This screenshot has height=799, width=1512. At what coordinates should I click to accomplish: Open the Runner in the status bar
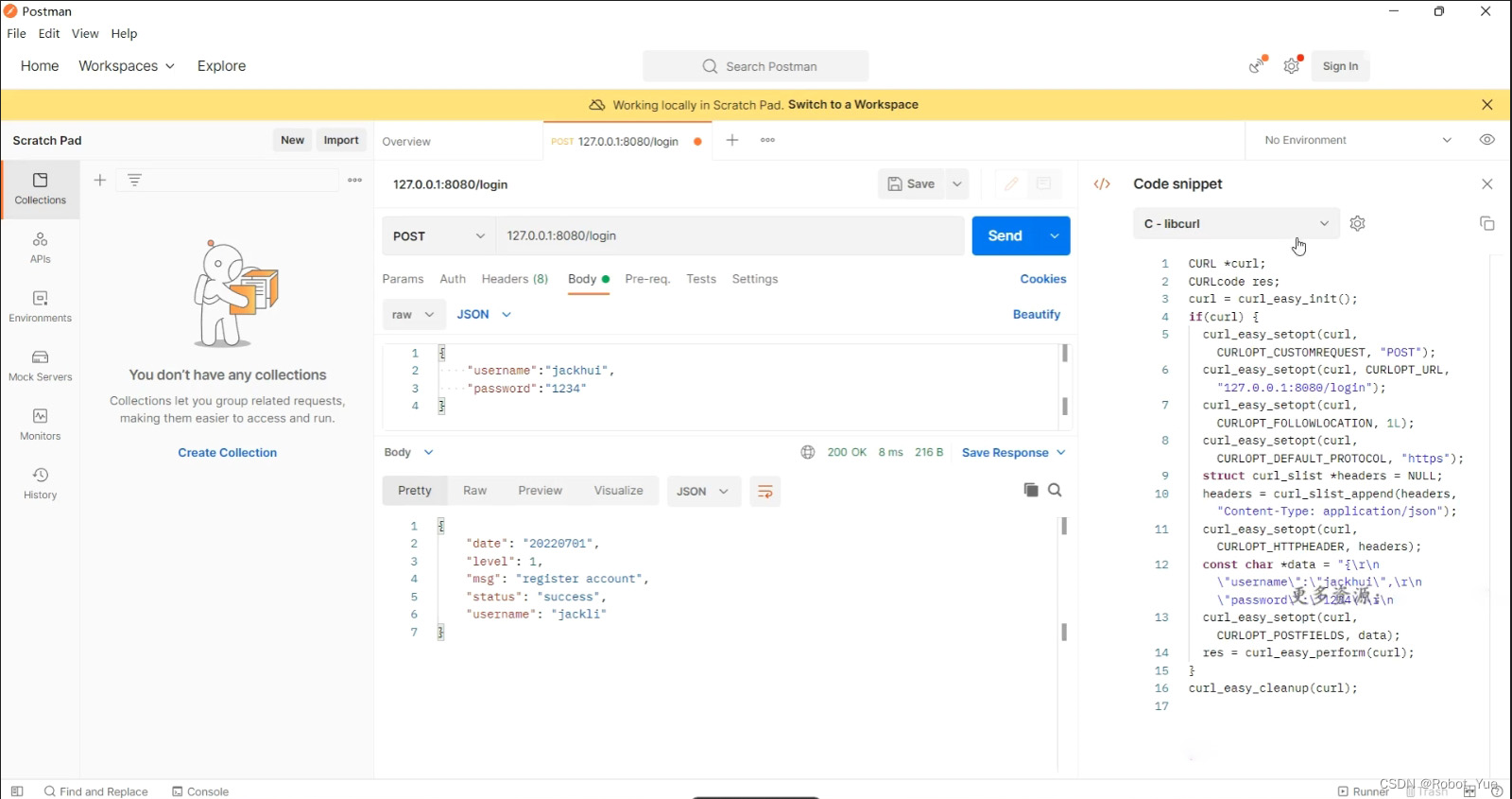pyautogui.click(x=1363, y=791)
